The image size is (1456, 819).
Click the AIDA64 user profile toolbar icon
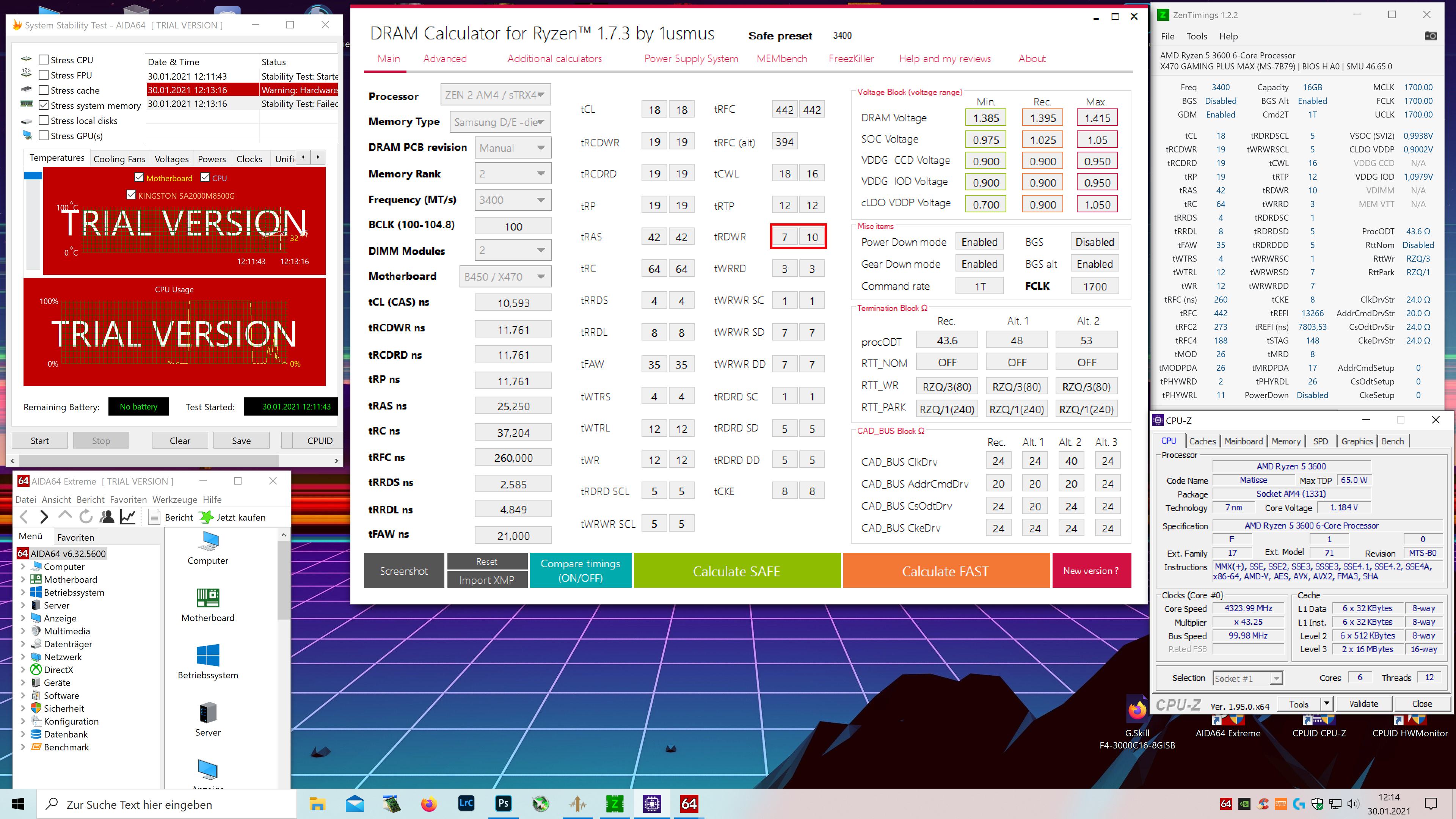pos(107,516)
